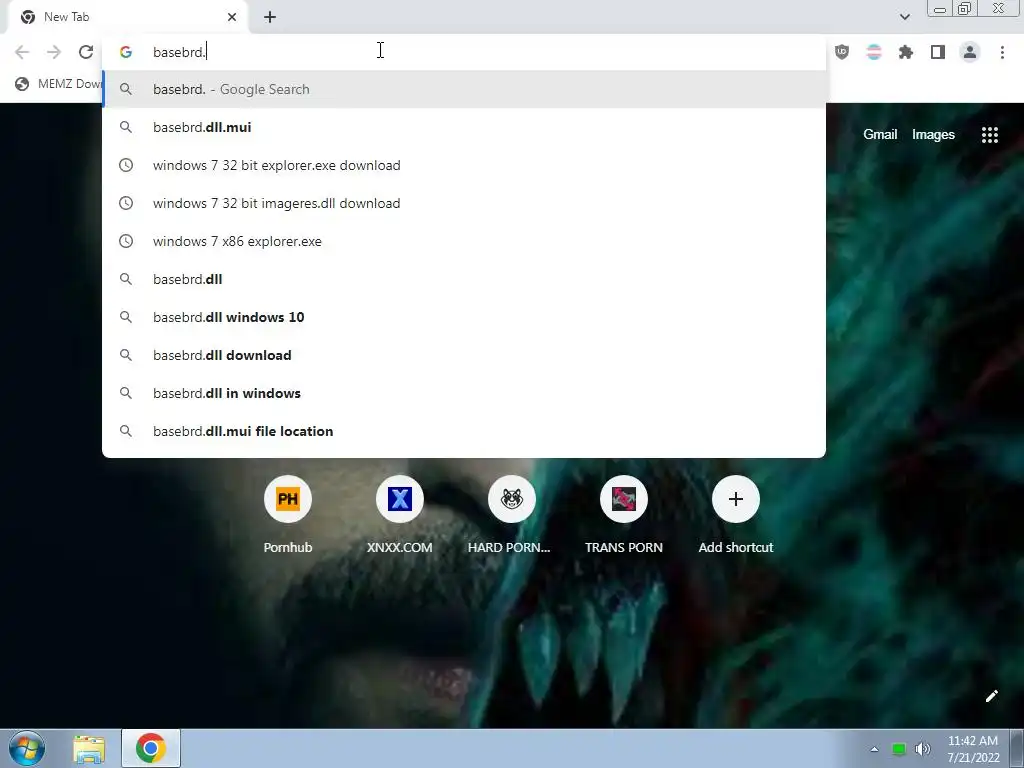This screenshot has width=1024, height=768.
Task: Close the New Tab tab
Action: point(232,17)
